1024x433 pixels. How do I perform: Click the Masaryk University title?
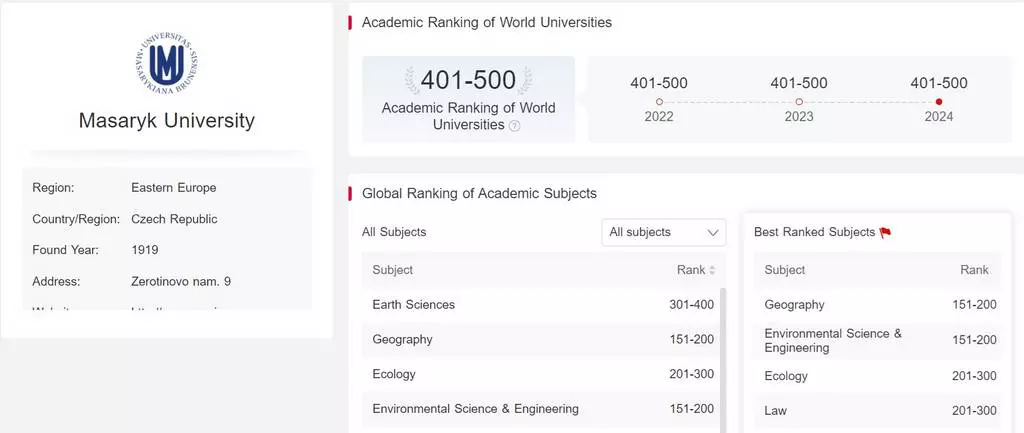167,121
